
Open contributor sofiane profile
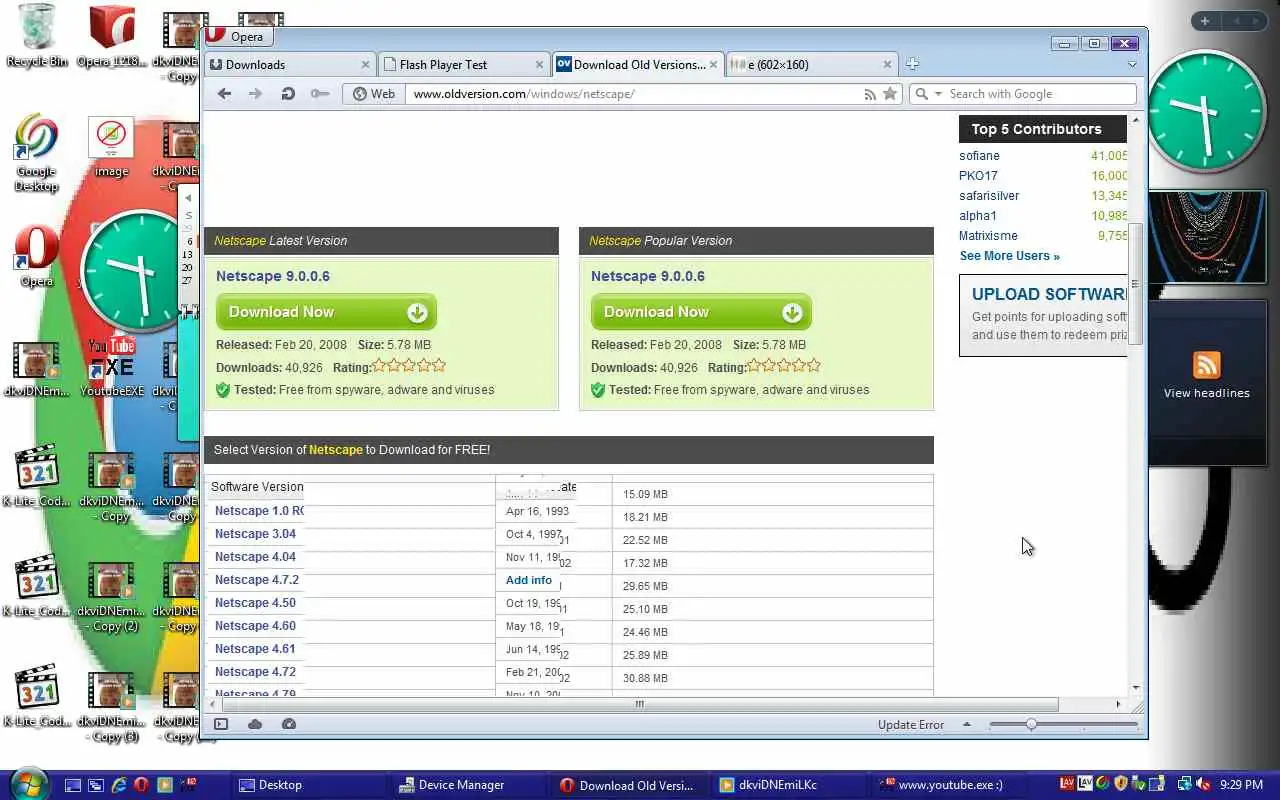(979, 156)
